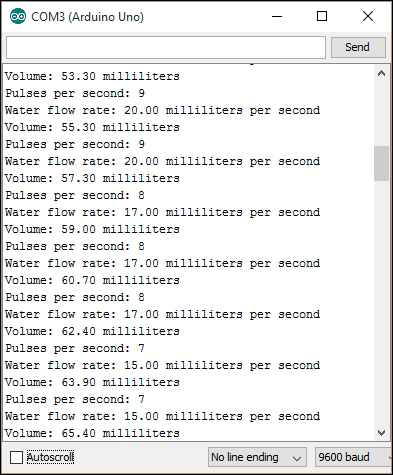Click scrollbar track above the thumb
393x475 pixels.
click(x=381, y=113)
